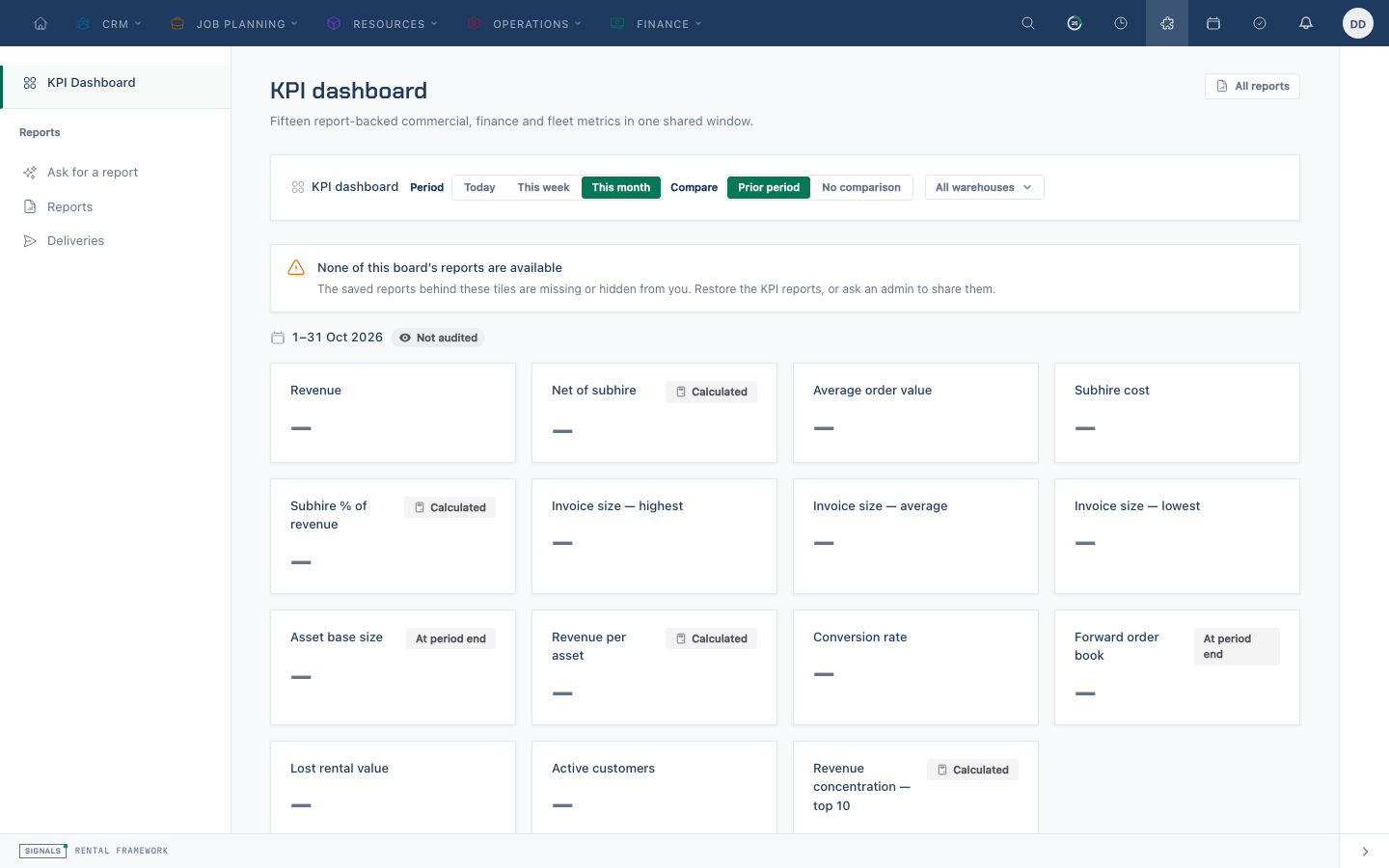This screenshot has width=1389, height=868.
Task: Click the Signals Rental Framework logo
Action: [94, 851]
